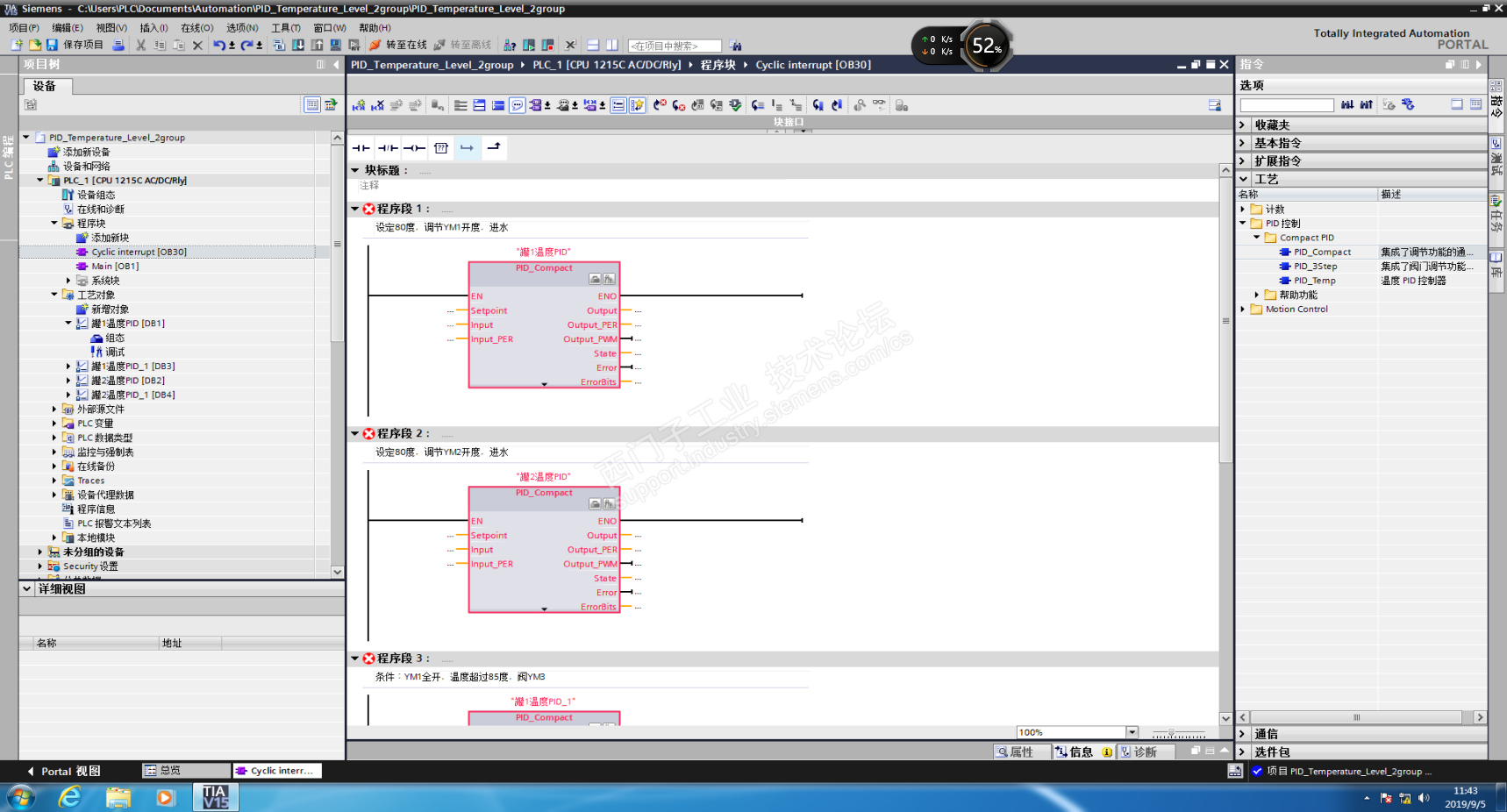Expand the 监控与强制表 watch tables folder
This screenshot has width=1507, height=812.
[x=54, y=452]
